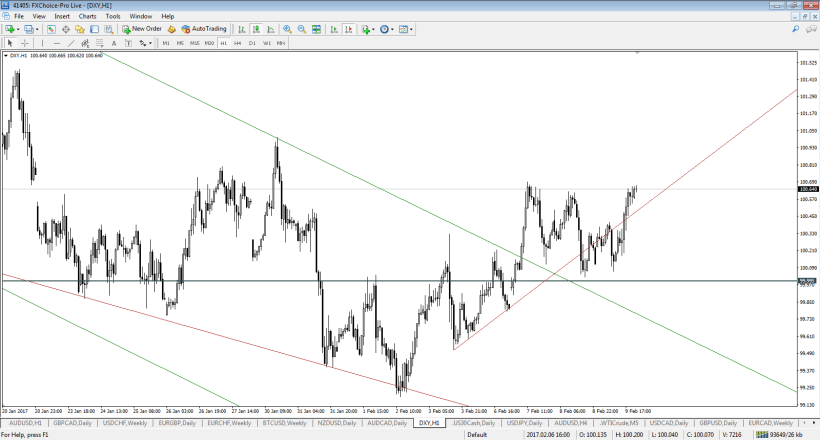Screen dimensions: 820x440
Task: Select the MN timeframe button
Action: click(x=281, y=43)
